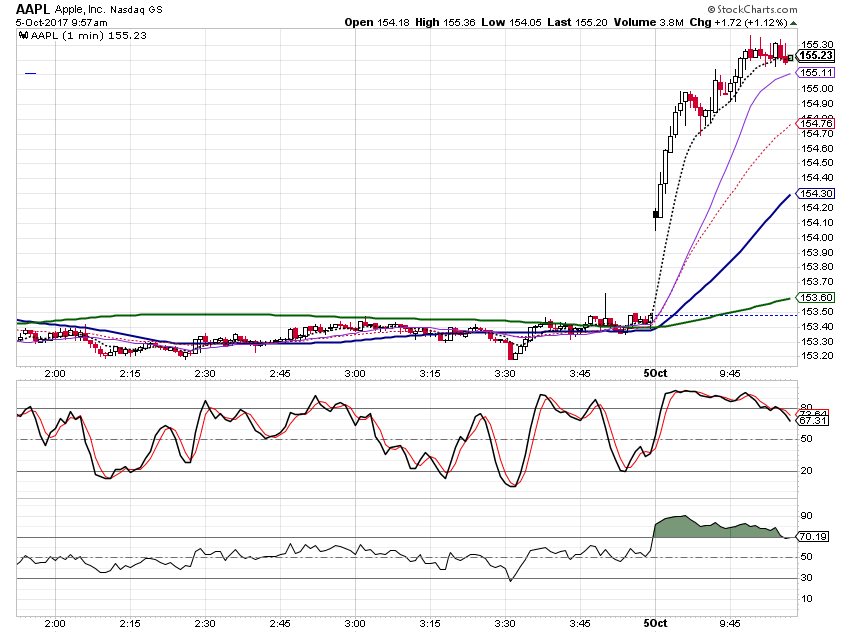850x633 pixels.
Task: Click the Low 154.05 value
Action: point(511,22)
